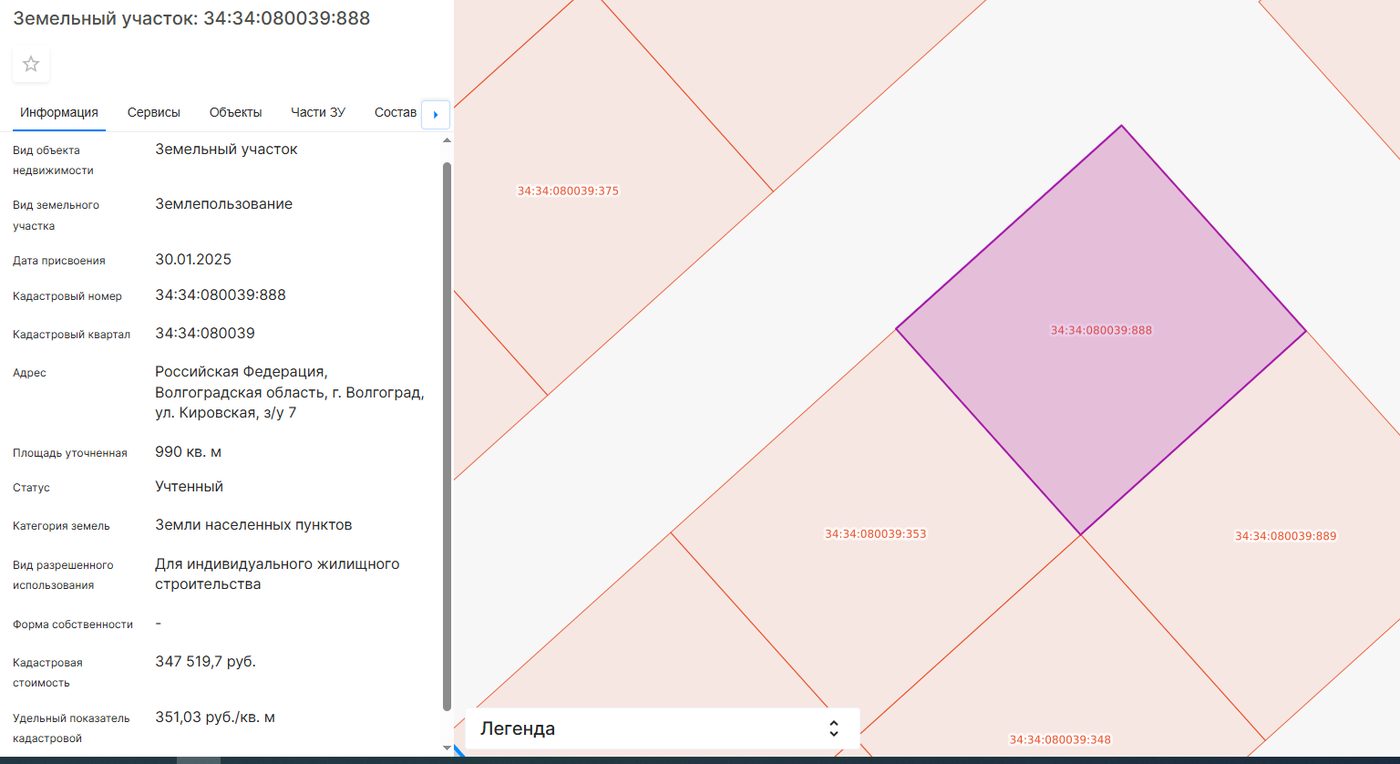1400x764 pixels.
Task: Click the parcel title heading
Action: [192, 18]
